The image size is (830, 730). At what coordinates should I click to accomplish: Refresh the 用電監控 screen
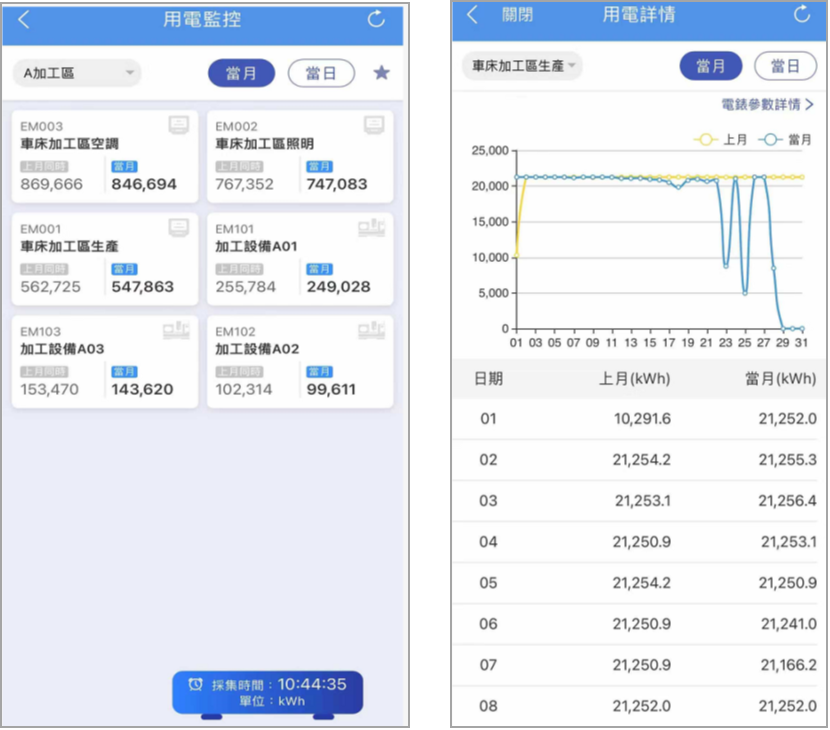pos(376,19)
